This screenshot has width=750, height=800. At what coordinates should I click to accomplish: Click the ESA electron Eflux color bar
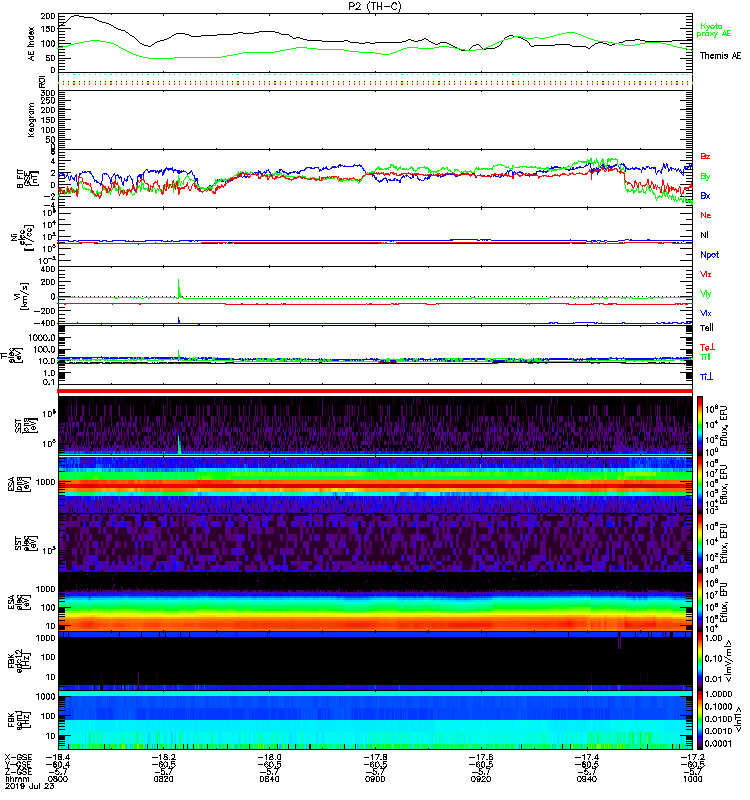click(700, 602)
